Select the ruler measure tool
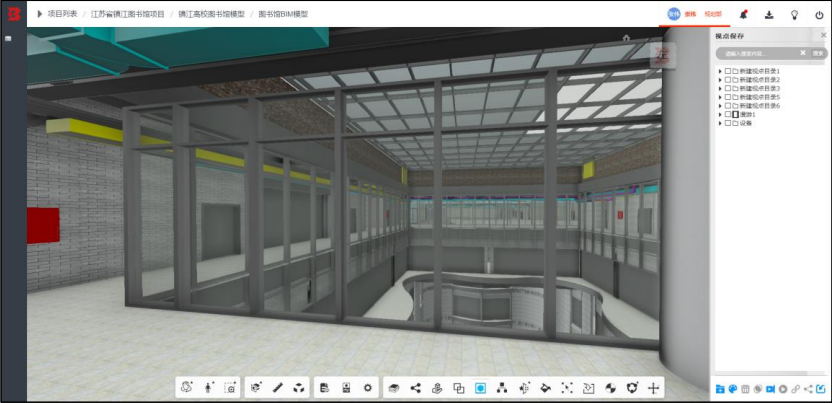Viewport: 832px width, 403px height. [278, 388]
